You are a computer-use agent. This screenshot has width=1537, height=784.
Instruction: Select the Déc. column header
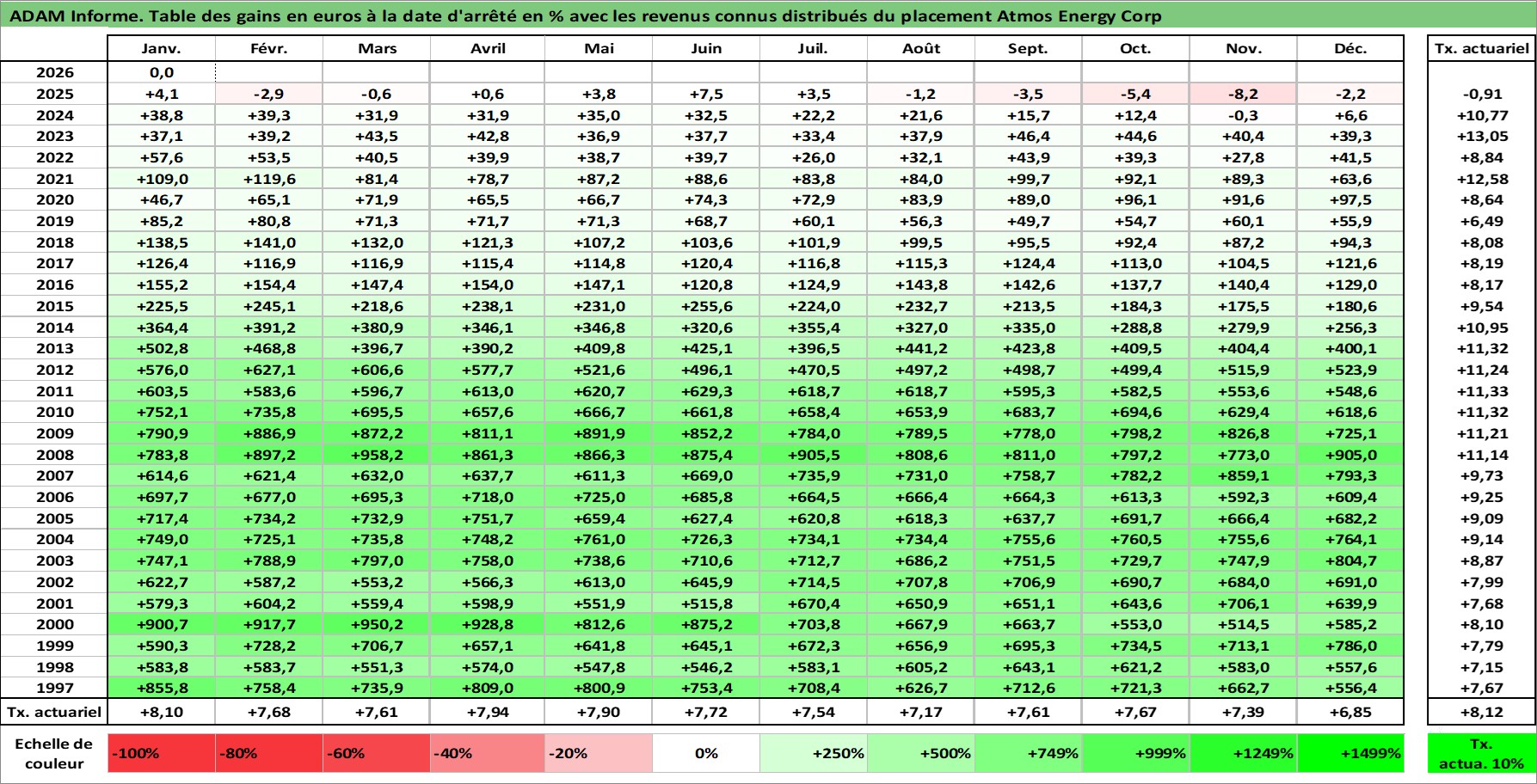coord(1350,49)
